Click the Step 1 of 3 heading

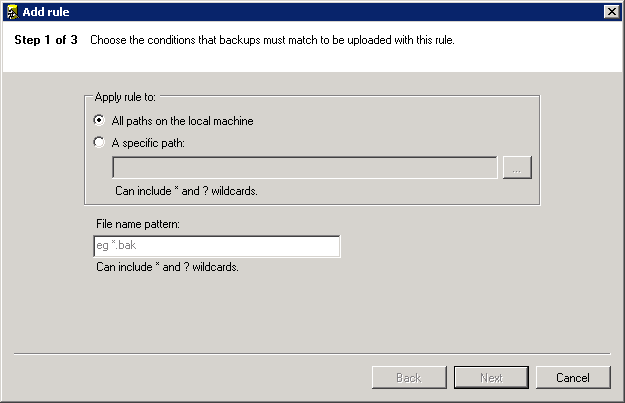[x=46, y=41]
